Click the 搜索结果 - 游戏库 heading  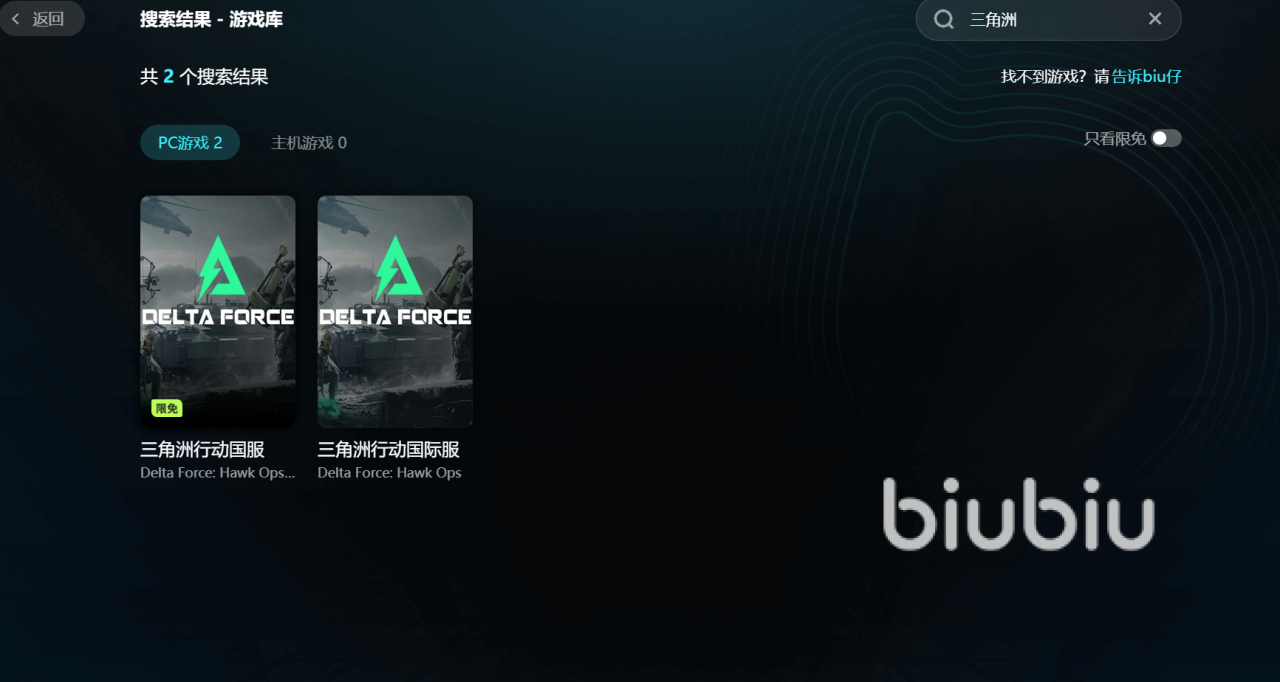211,19
